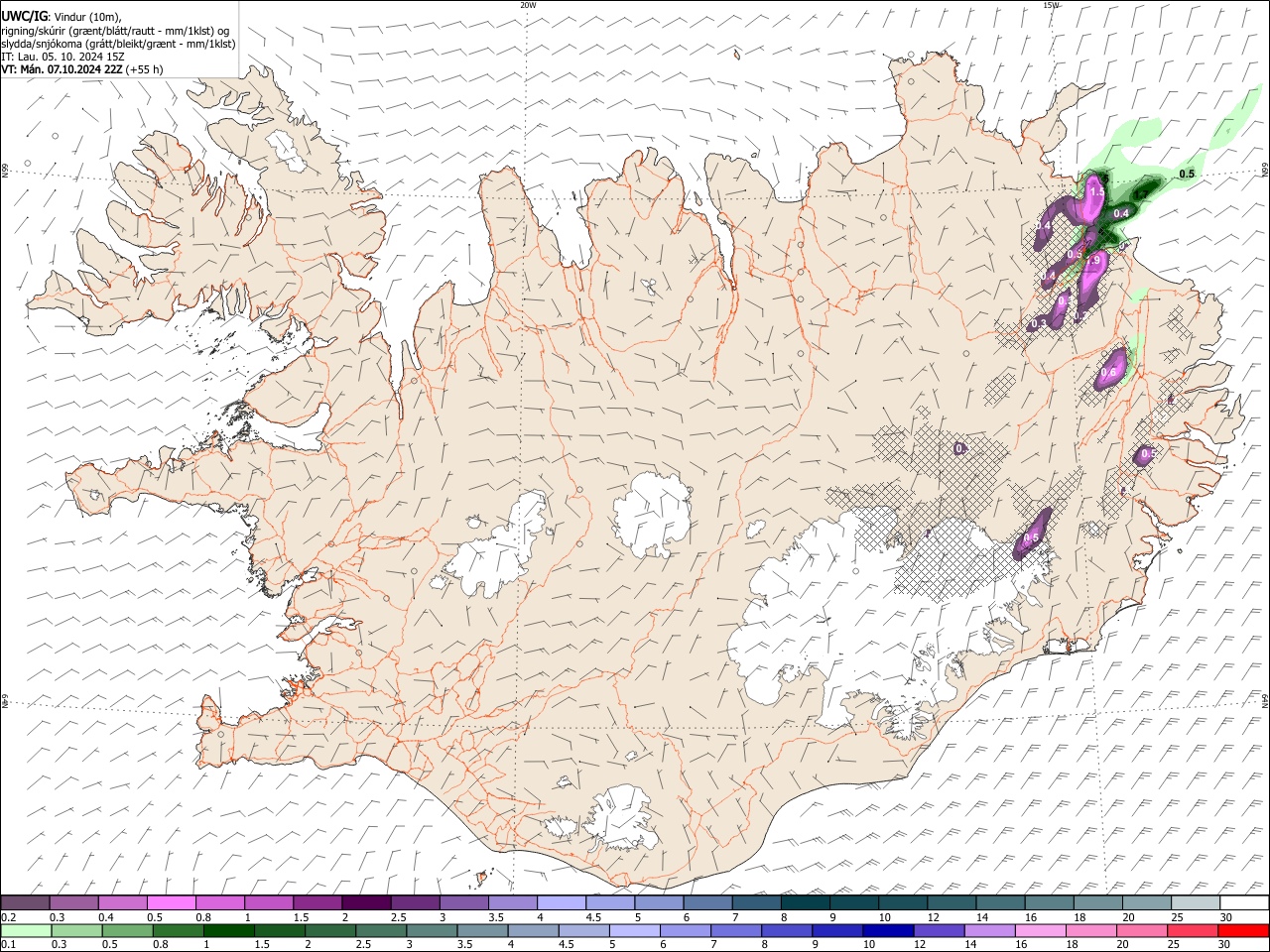This screenshot has height=952, width=1270.
Task: Select the top-row legend swatch labeled 1.5
Action: [317, 902]
